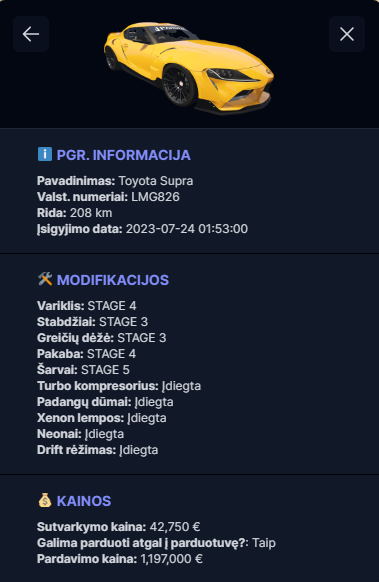The width and height of the screenshot is (379, 582).
Task: Click the blue info icon
Action: pyautogui.click(x=45, y=154)
